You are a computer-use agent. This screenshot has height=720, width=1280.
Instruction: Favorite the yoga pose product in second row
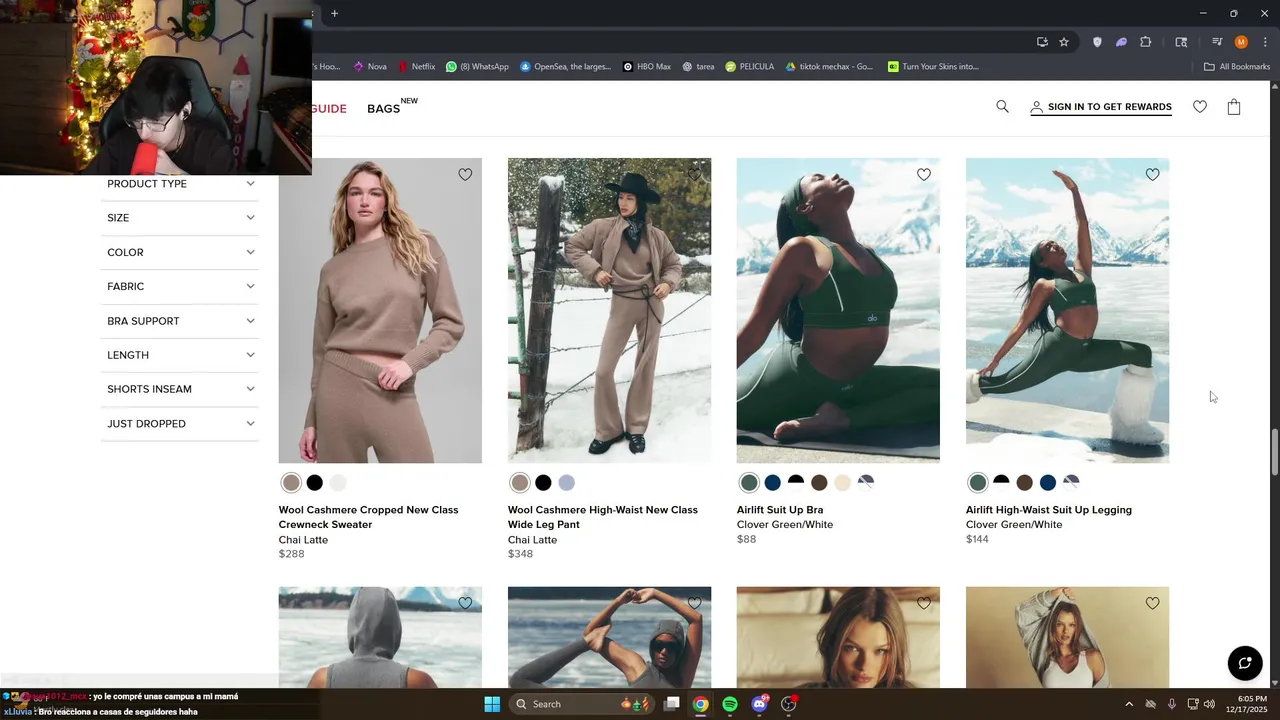[695, 603]
